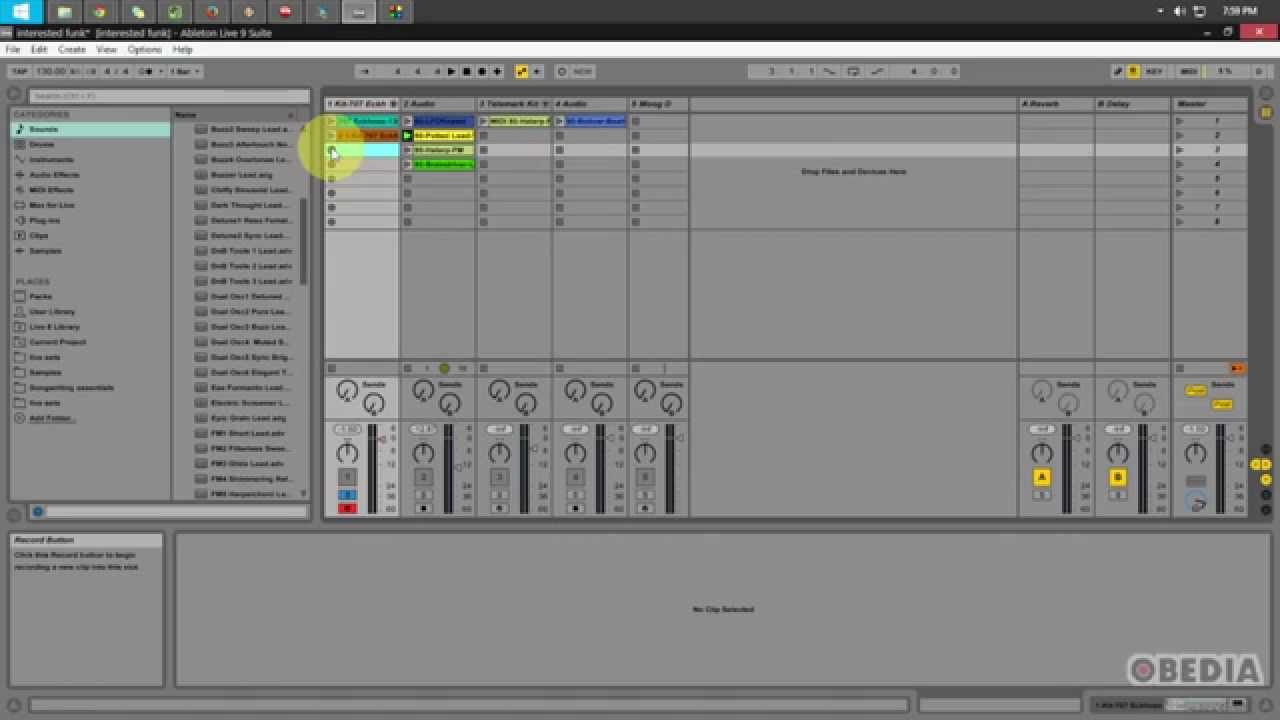Fold the 1 Kit-707 track header arrow
The image size is (1280, 720).
pos(393,104)
